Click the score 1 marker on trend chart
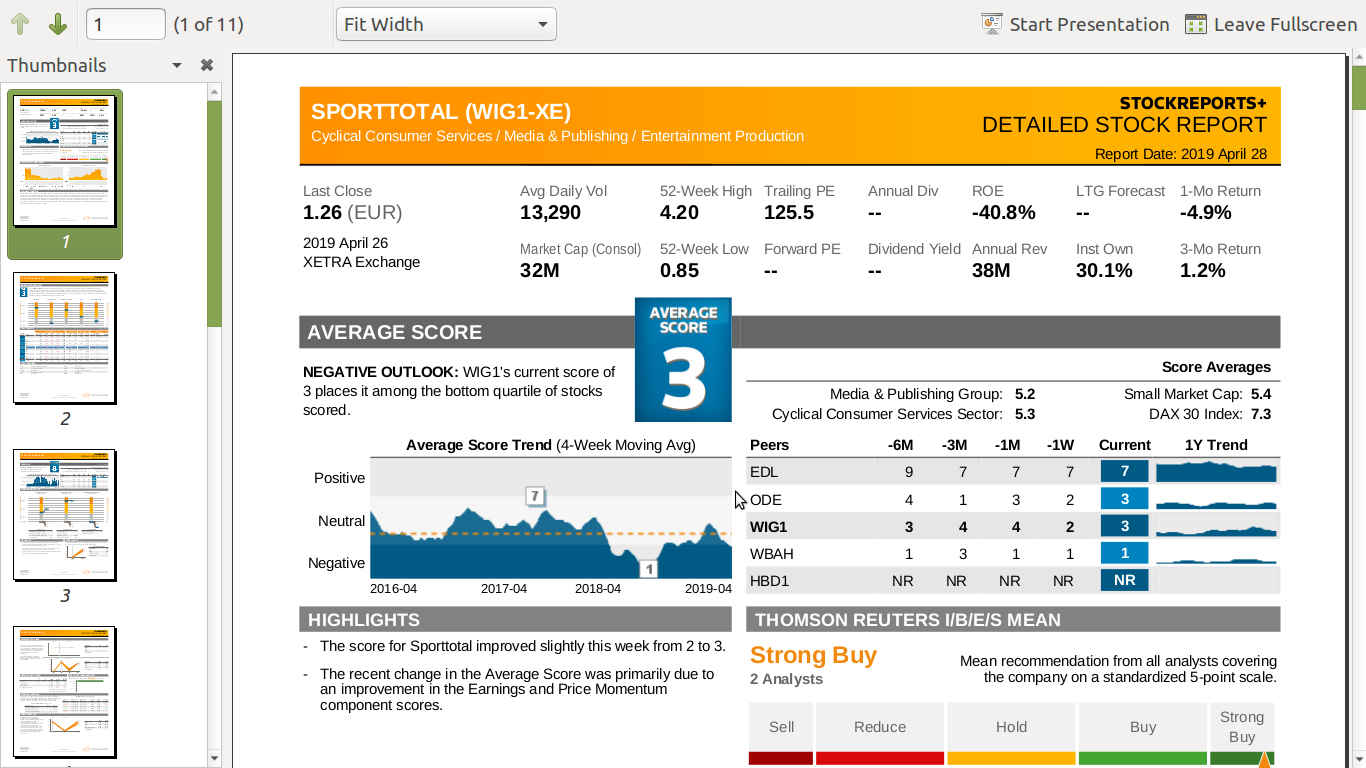Screen dimensions: 1366x768 tap(648, 569)
